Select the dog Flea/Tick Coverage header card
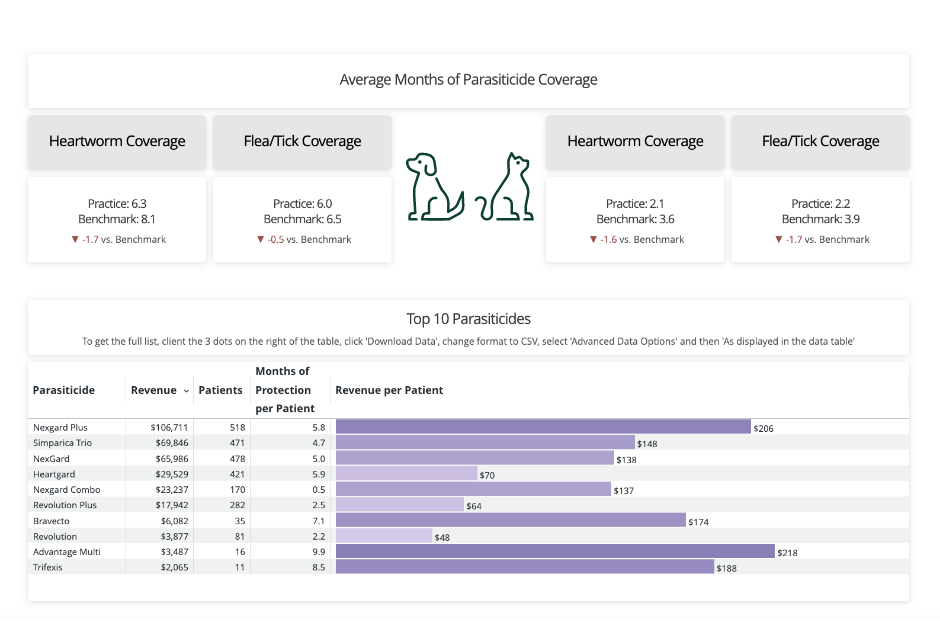Screen dimensions: 940x640 [x=302, y=142]
